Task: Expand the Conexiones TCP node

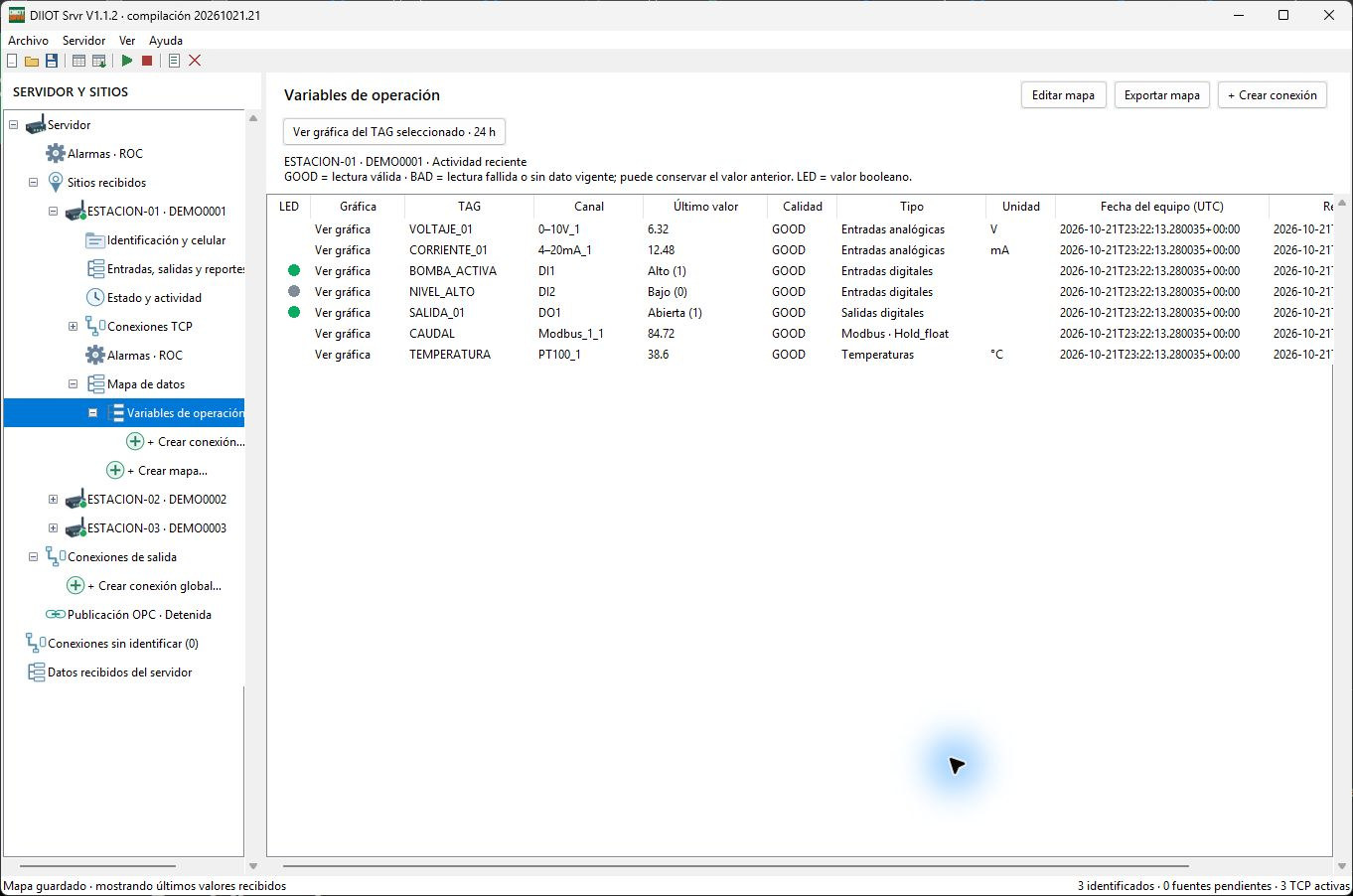Action: point(74,327)
